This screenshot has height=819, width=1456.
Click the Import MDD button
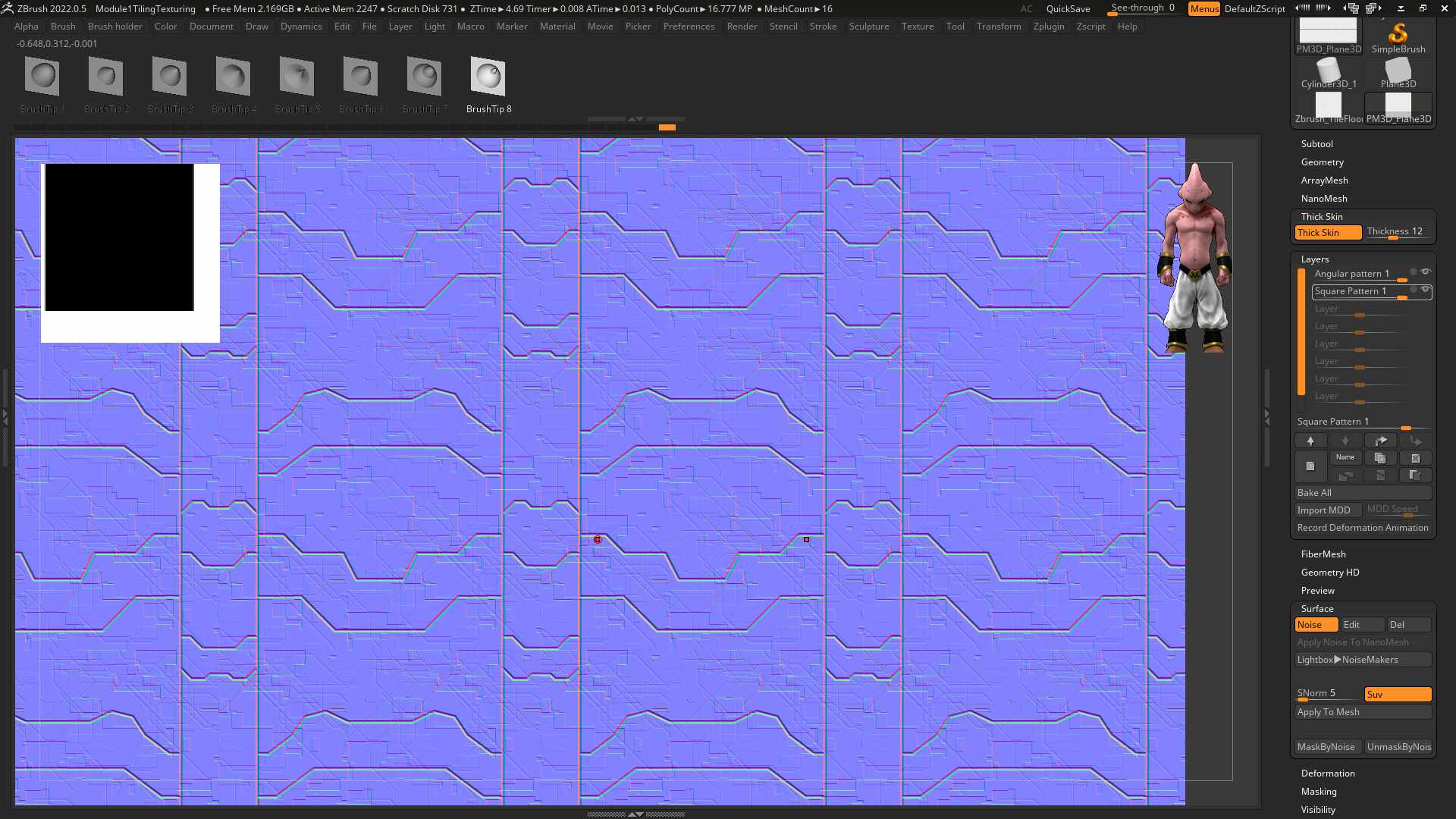1328,510
